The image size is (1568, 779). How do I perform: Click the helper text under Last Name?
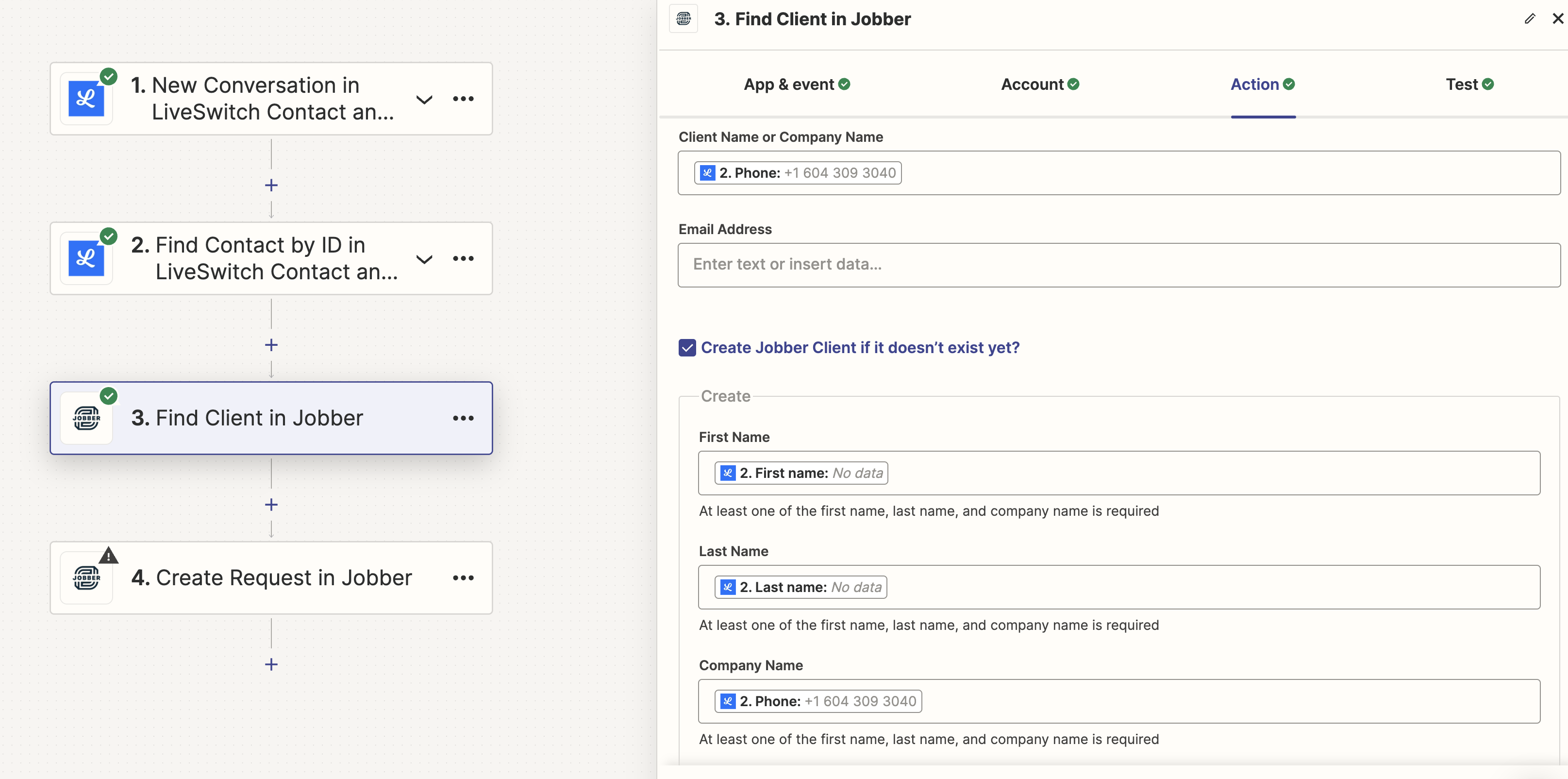coord(929,625)
